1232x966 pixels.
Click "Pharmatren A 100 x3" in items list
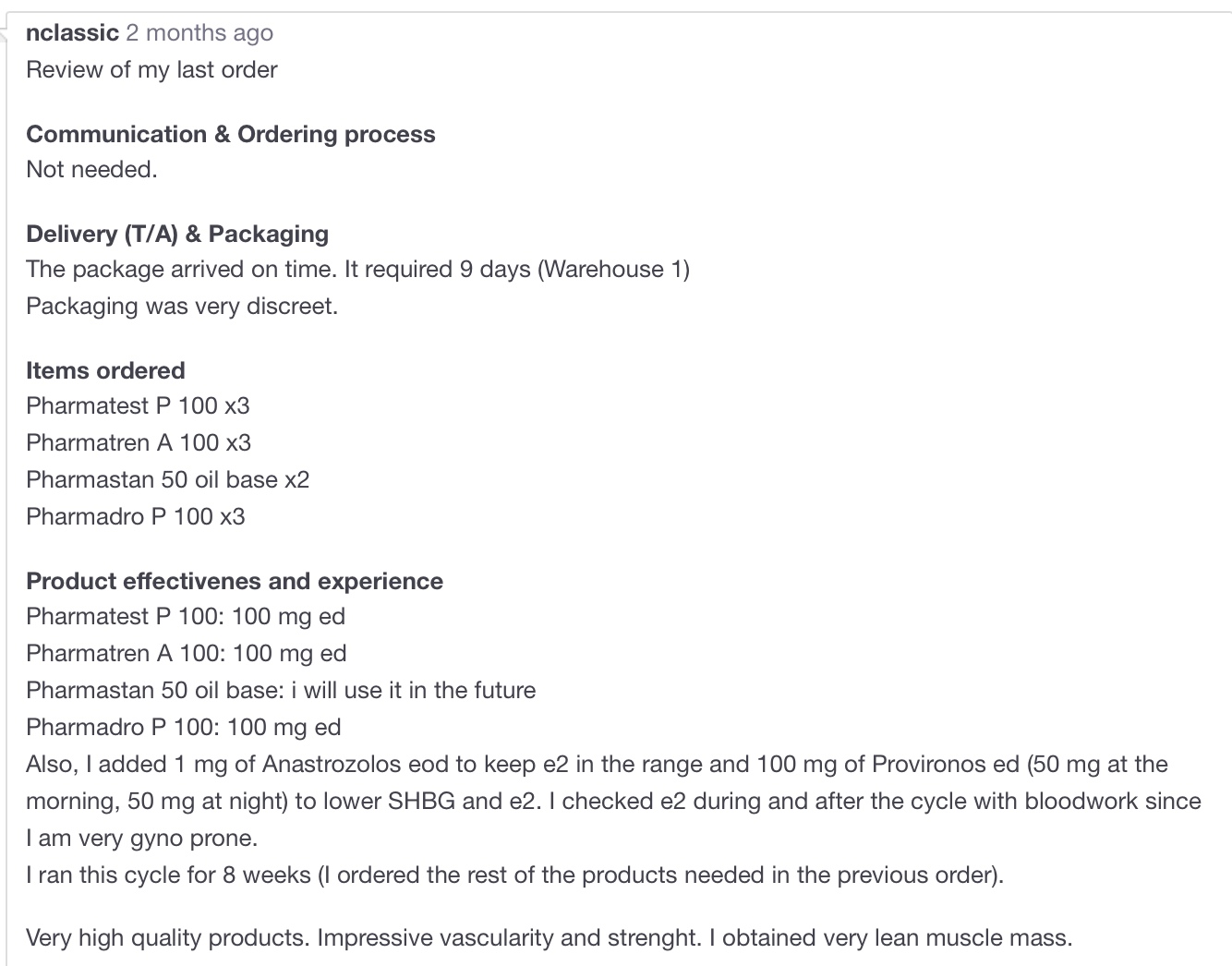139,443
